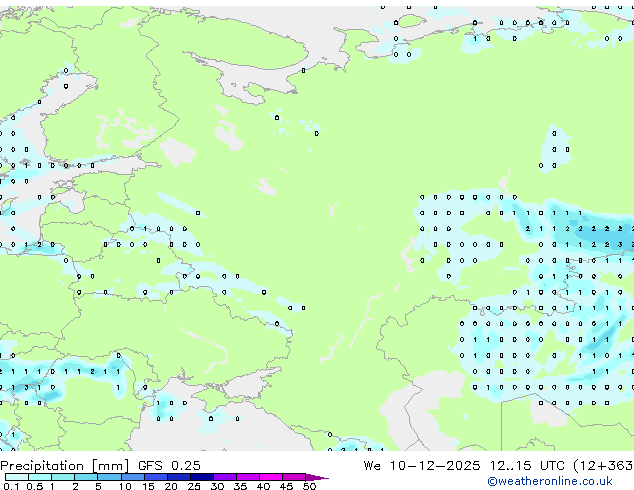Select the '10' legend scale value
634x490 pixels.
coord(125,486)
